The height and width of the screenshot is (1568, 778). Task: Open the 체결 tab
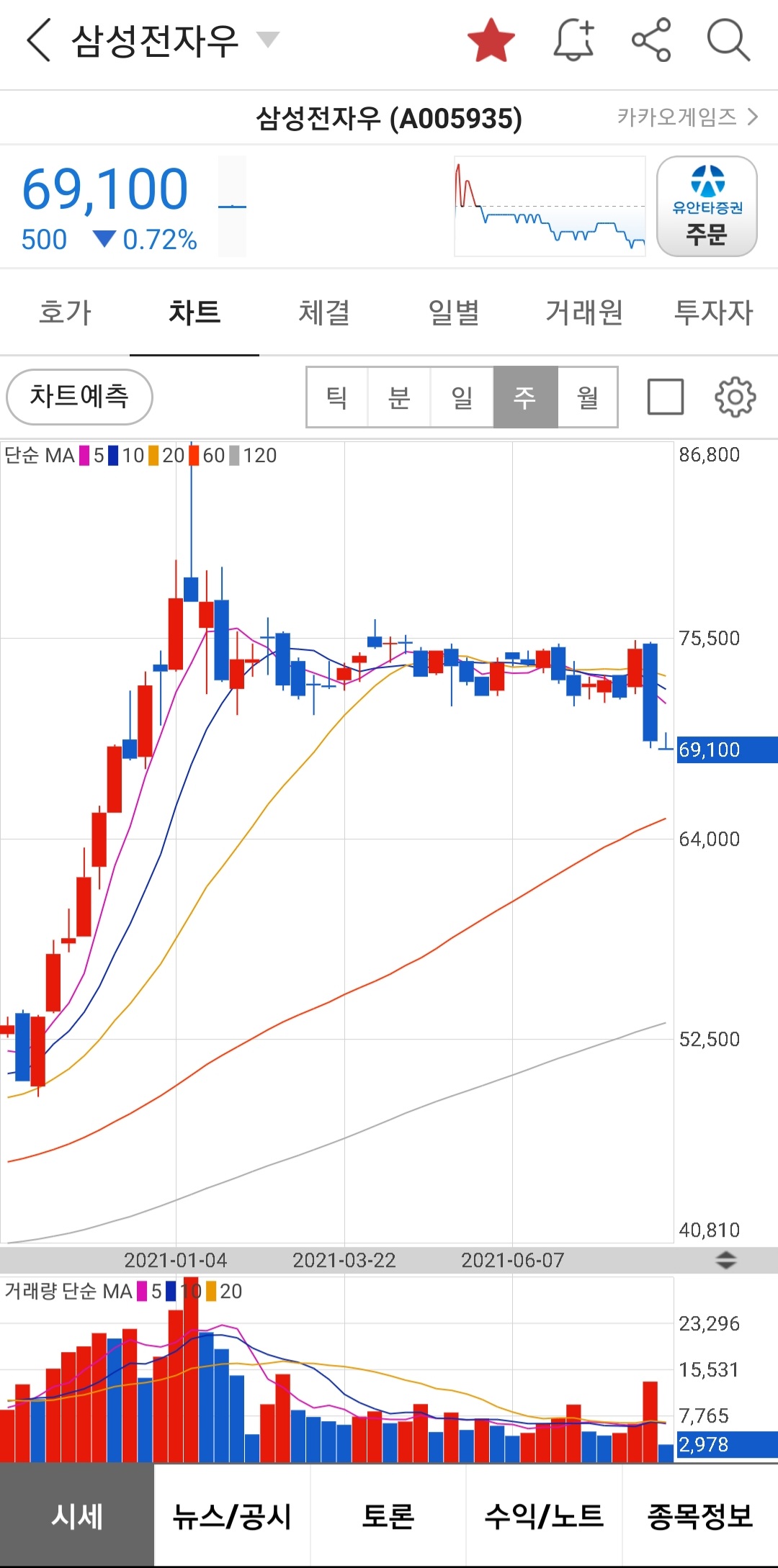pos(324,312)
